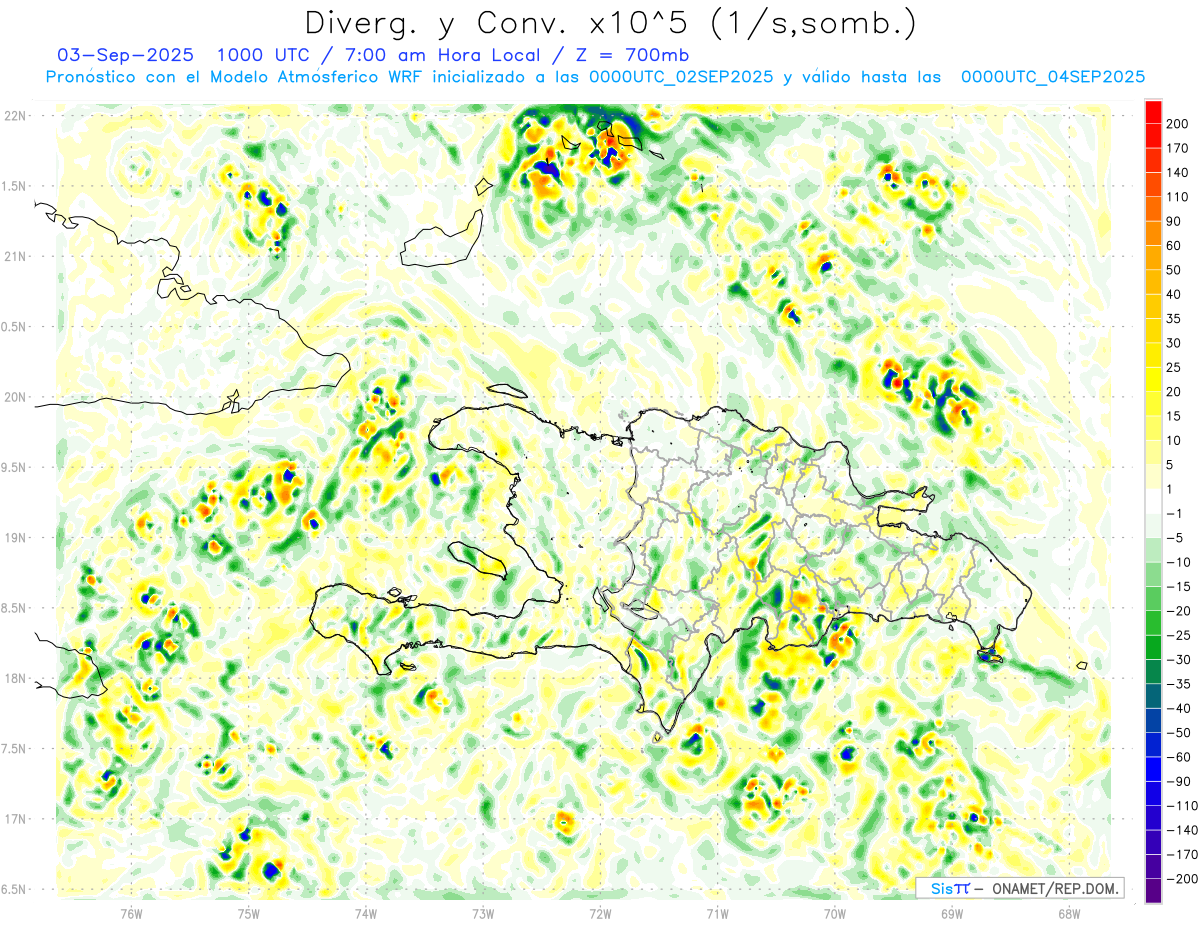Viewport: 1200px width, 927px height.
Task: Click the '72W' longitude label
Action: [600, 913]
